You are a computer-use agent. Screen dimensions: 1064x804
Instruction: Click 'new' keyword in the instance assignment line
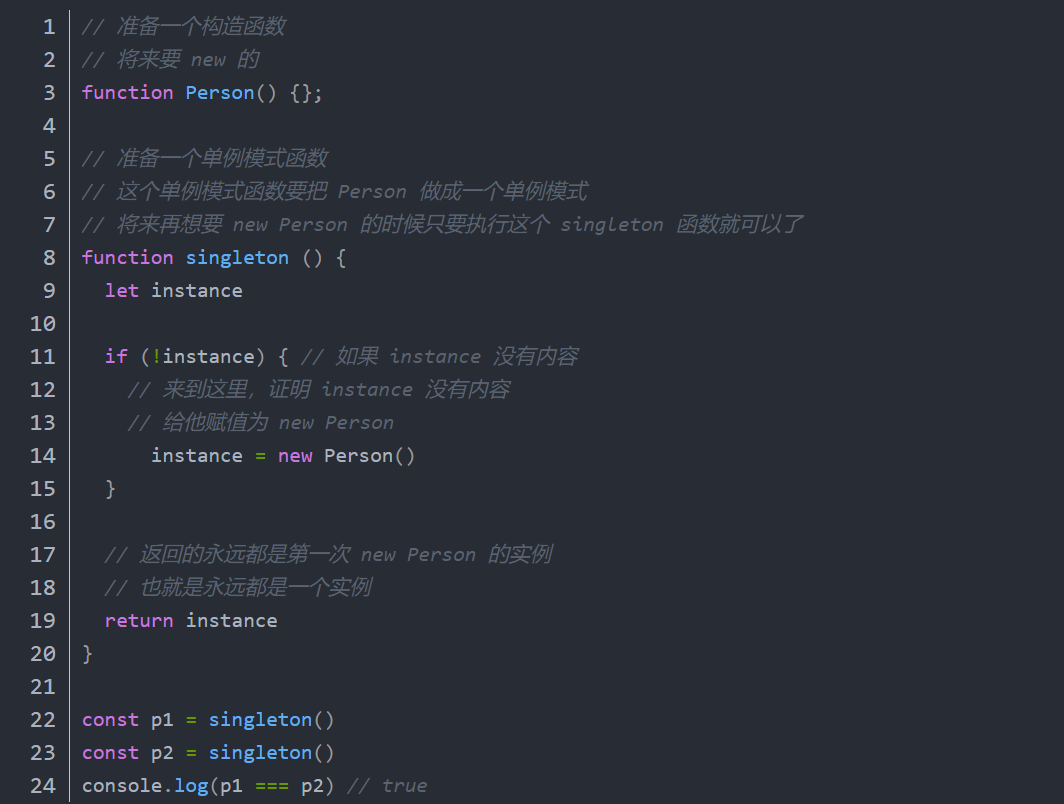(295, 456)
